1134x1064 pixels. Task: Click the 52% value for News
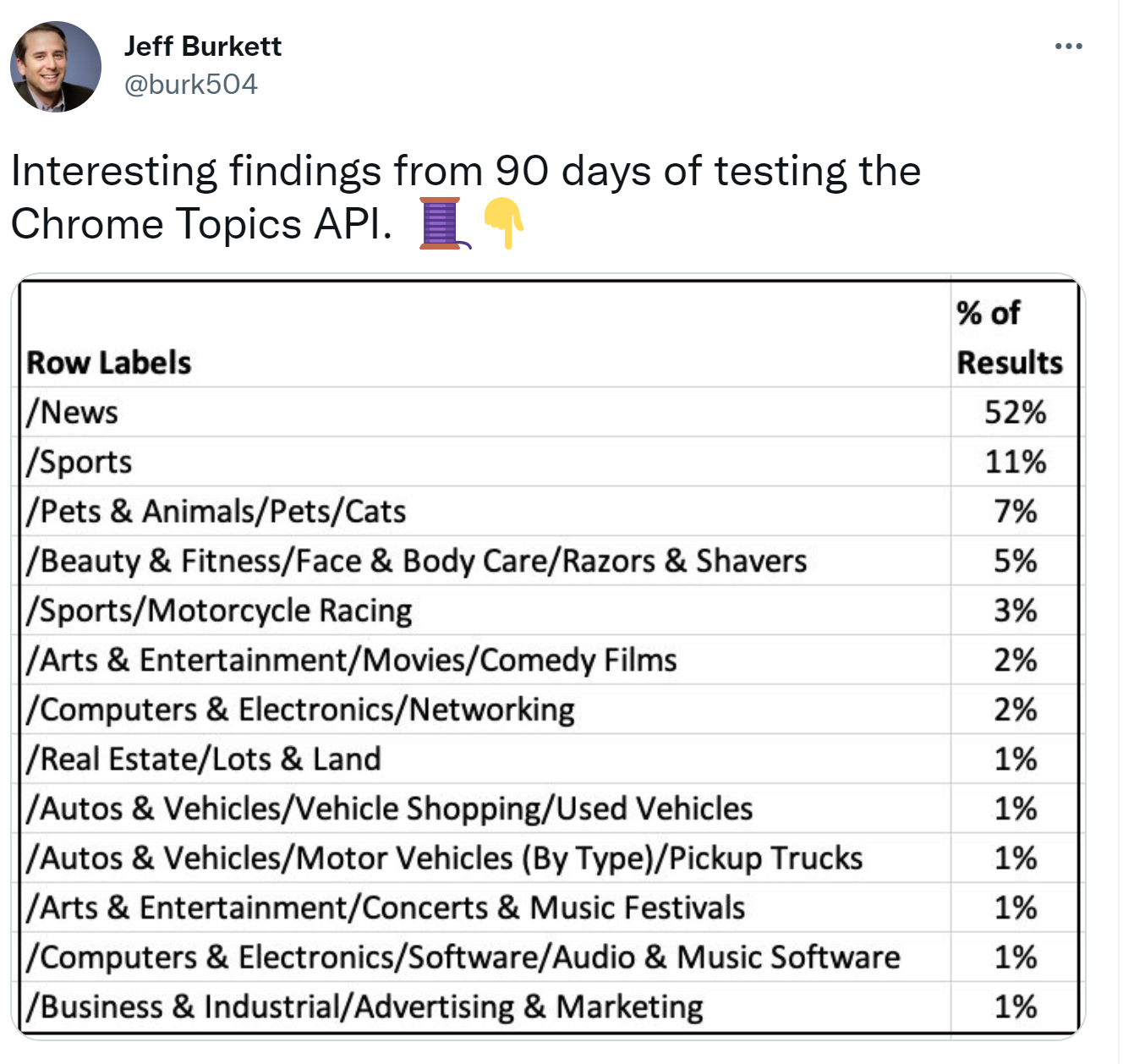click(1015, 413)
